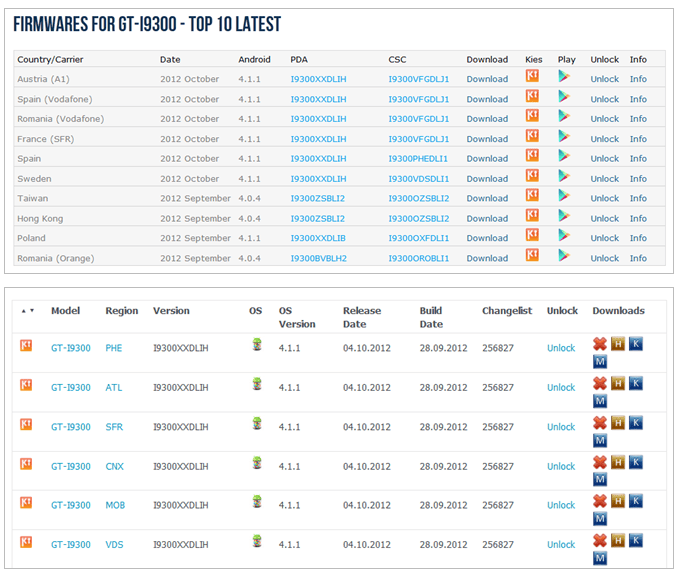Screen dimensions: 690x585
Task: Click the VDS region link
Action: click(x=114, y=545)
